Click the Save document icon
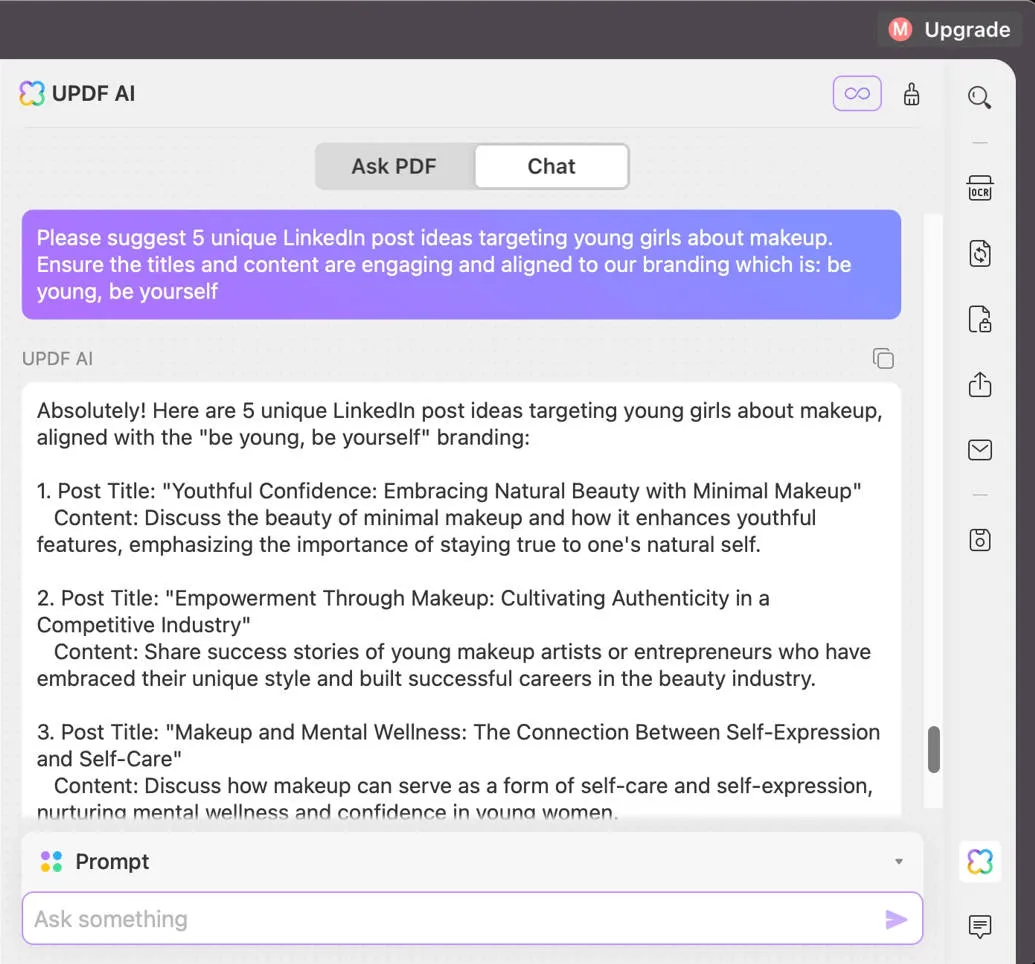Viewport: 1035px width, 964px height. tap(980, 540)
